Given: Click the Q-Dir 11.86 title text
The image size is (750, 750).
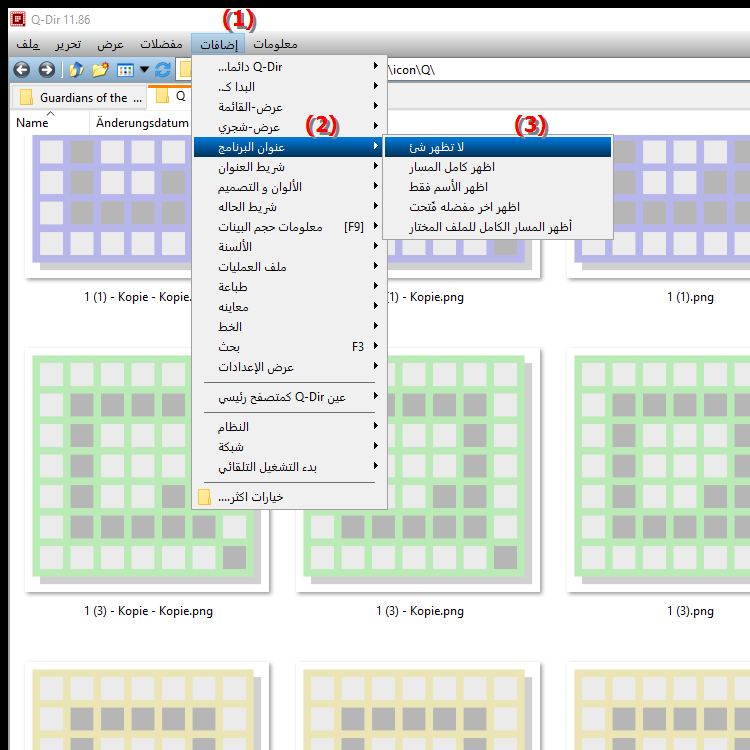Looking at the screenshot, I should point(60,20).
